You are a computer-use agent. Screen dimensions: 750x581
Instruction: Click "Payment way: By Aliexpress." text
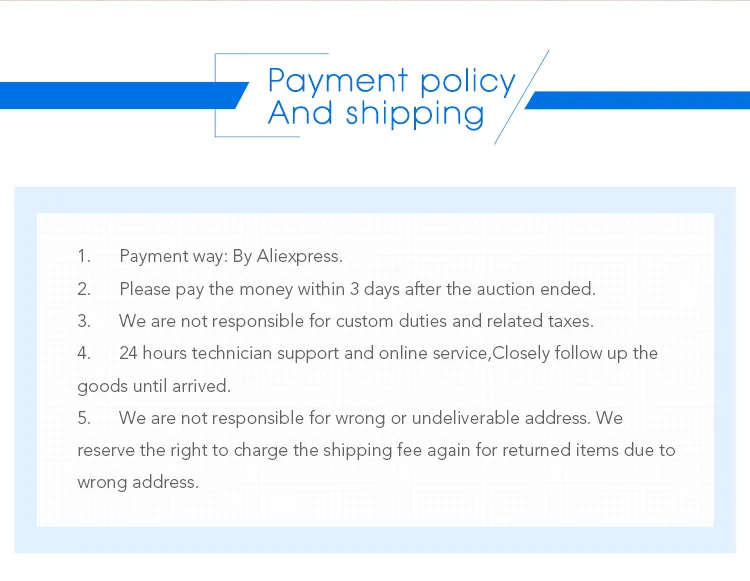point(231,257)
